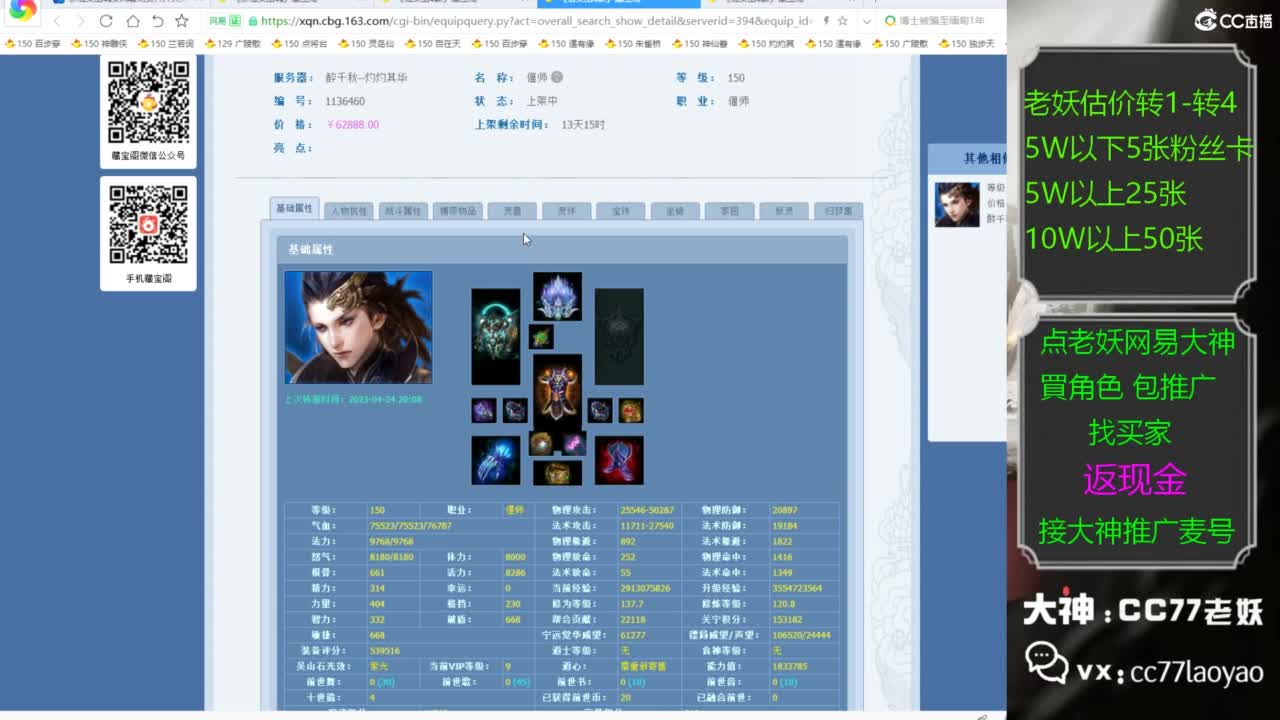Click the golden belt icon at bottom
Image resolution: width=1280 pixels, height=720 pixels.
[x=557, y=473]
